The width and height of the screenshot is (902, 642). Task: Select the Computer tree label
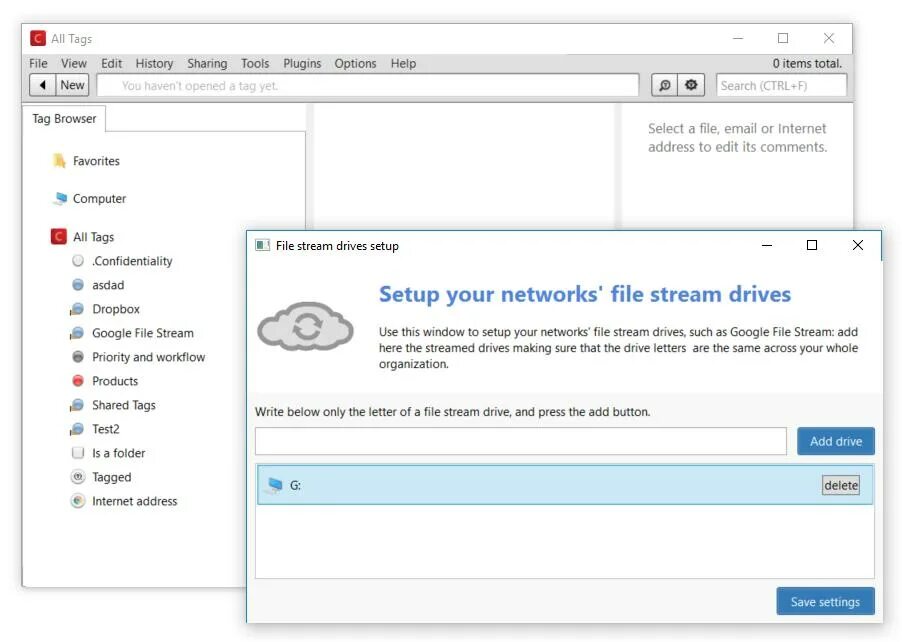click(x=99, y=198)
